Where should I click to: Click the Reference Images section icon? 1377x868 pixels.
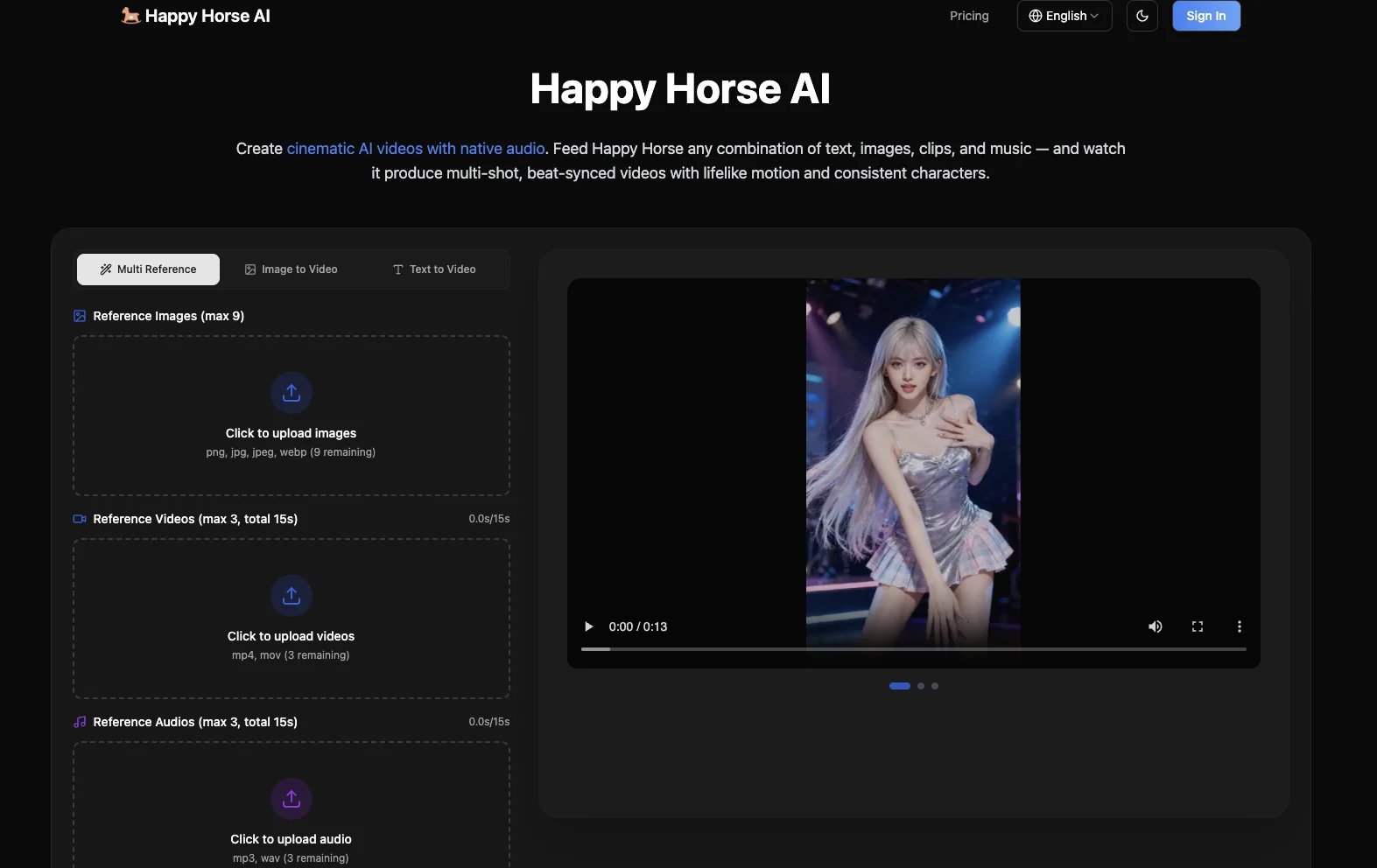80,316
